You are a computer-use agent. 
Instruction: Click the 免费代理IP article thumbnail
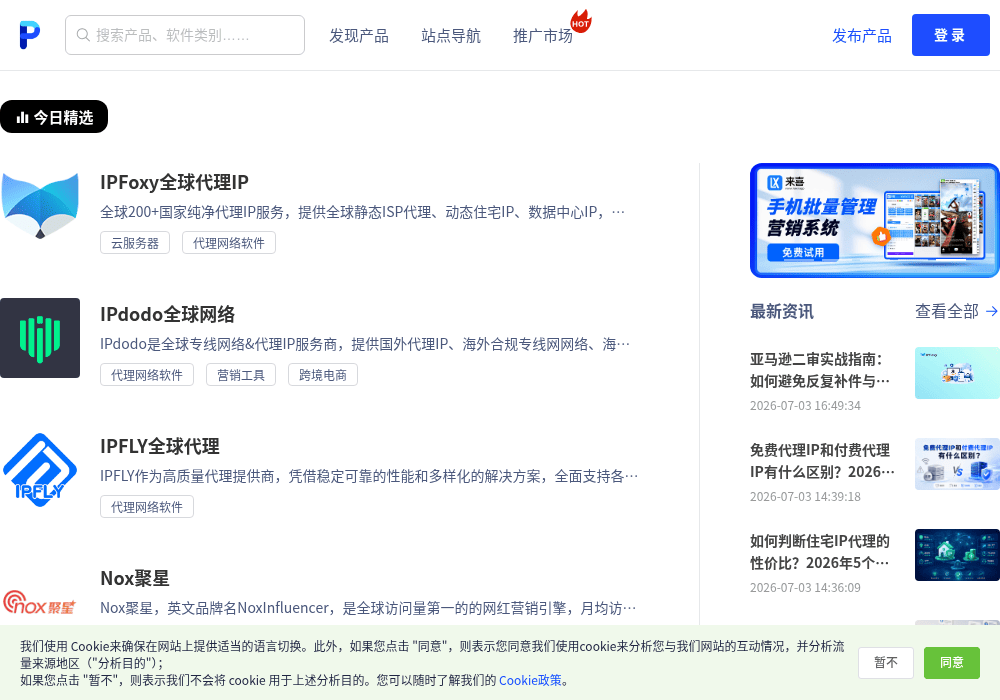(x=957, y=464)
